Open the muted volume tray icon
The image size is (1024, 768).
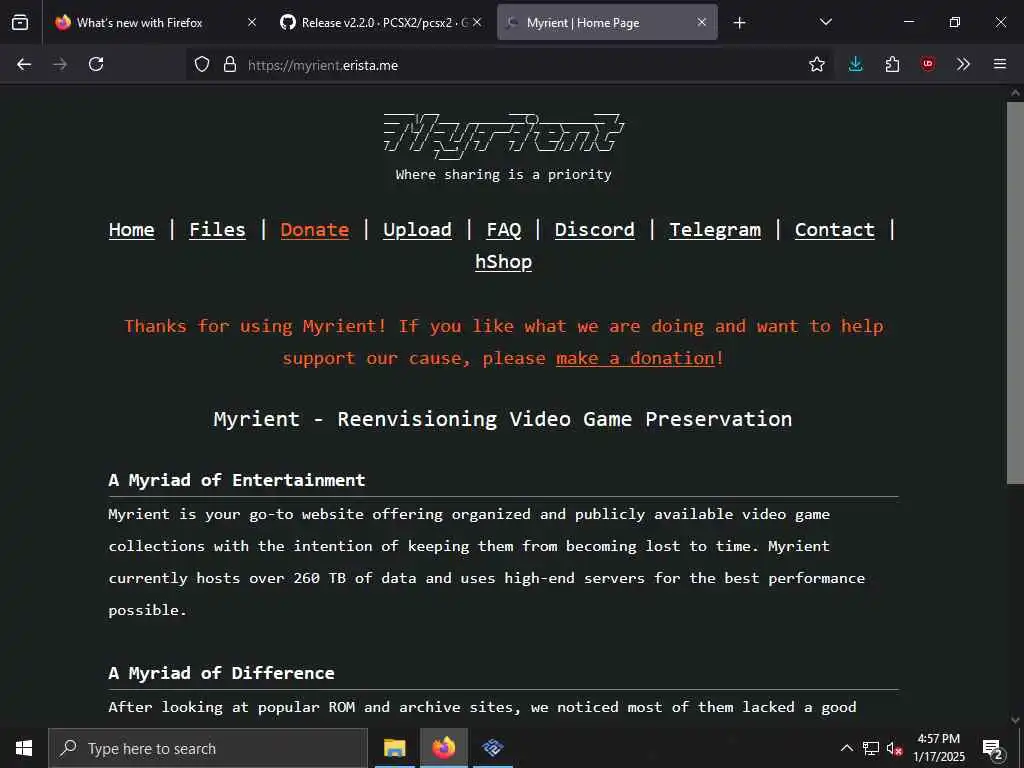[x=894, y=748]
